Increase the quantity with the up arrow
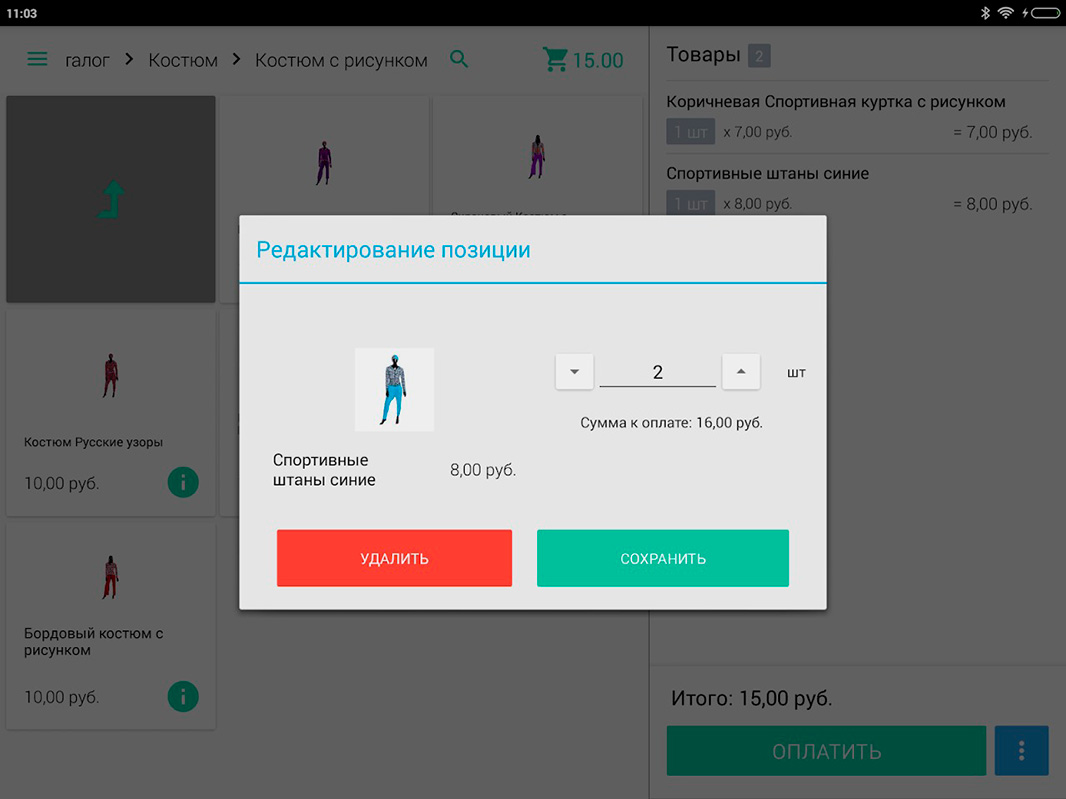Image resolution: width=1066 pixels, height=799 pixels. tap(741, 371)
